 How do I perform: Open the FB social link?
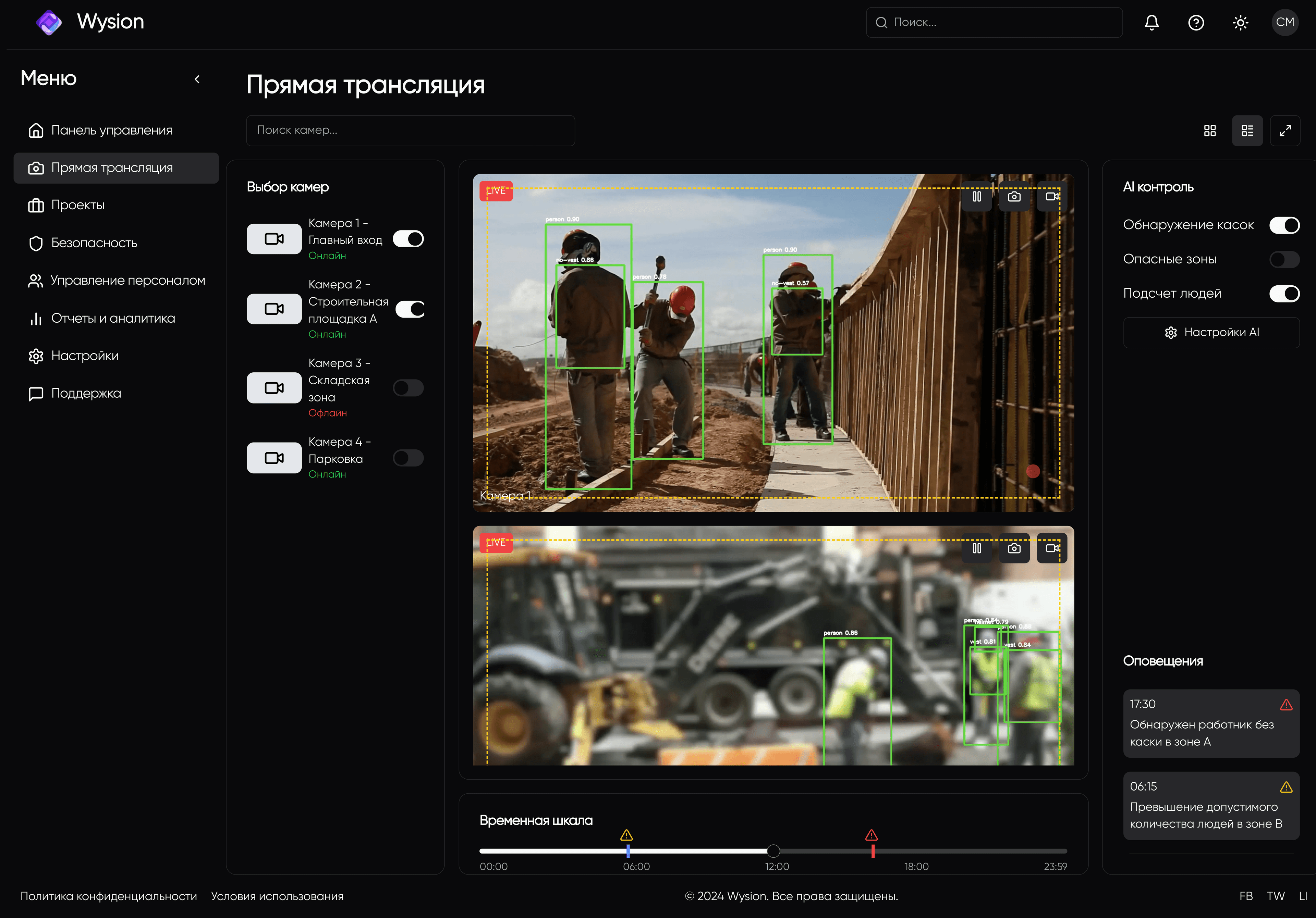click(x=1245, y=896)
